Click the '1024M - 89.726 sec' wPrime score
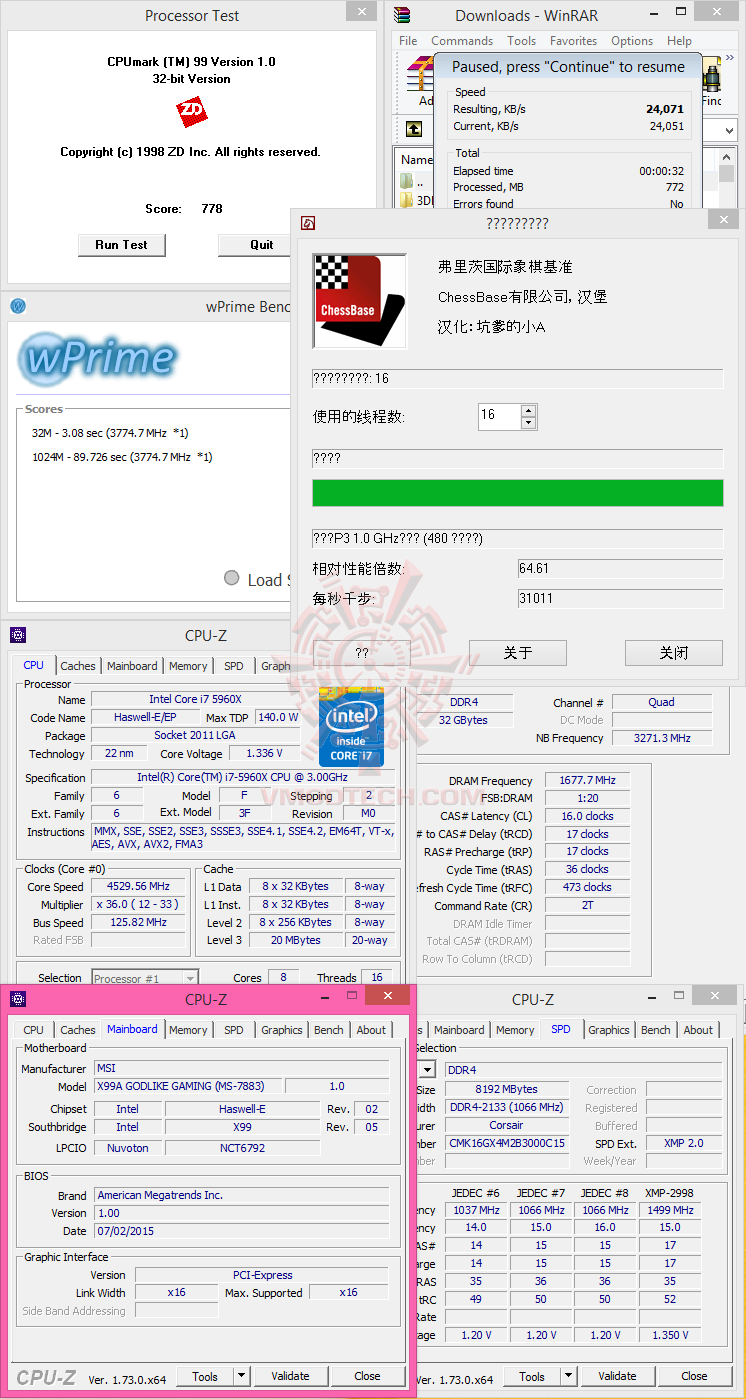The height and width of the screenshot is (1399, 746). (122, 457)
